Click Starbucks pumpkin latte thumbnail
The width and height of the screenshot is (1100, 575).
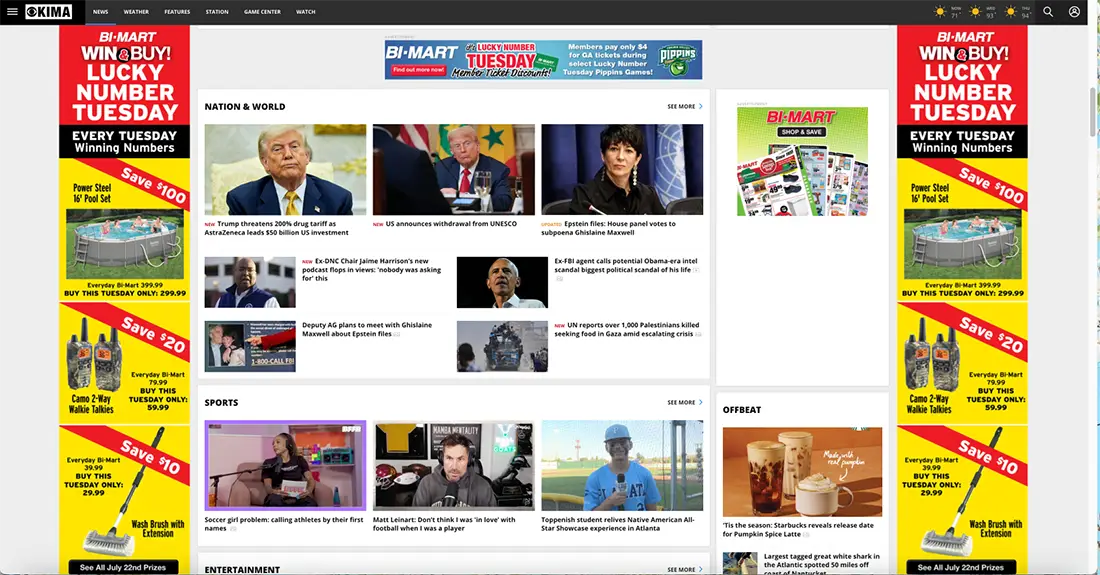(803, 472)
